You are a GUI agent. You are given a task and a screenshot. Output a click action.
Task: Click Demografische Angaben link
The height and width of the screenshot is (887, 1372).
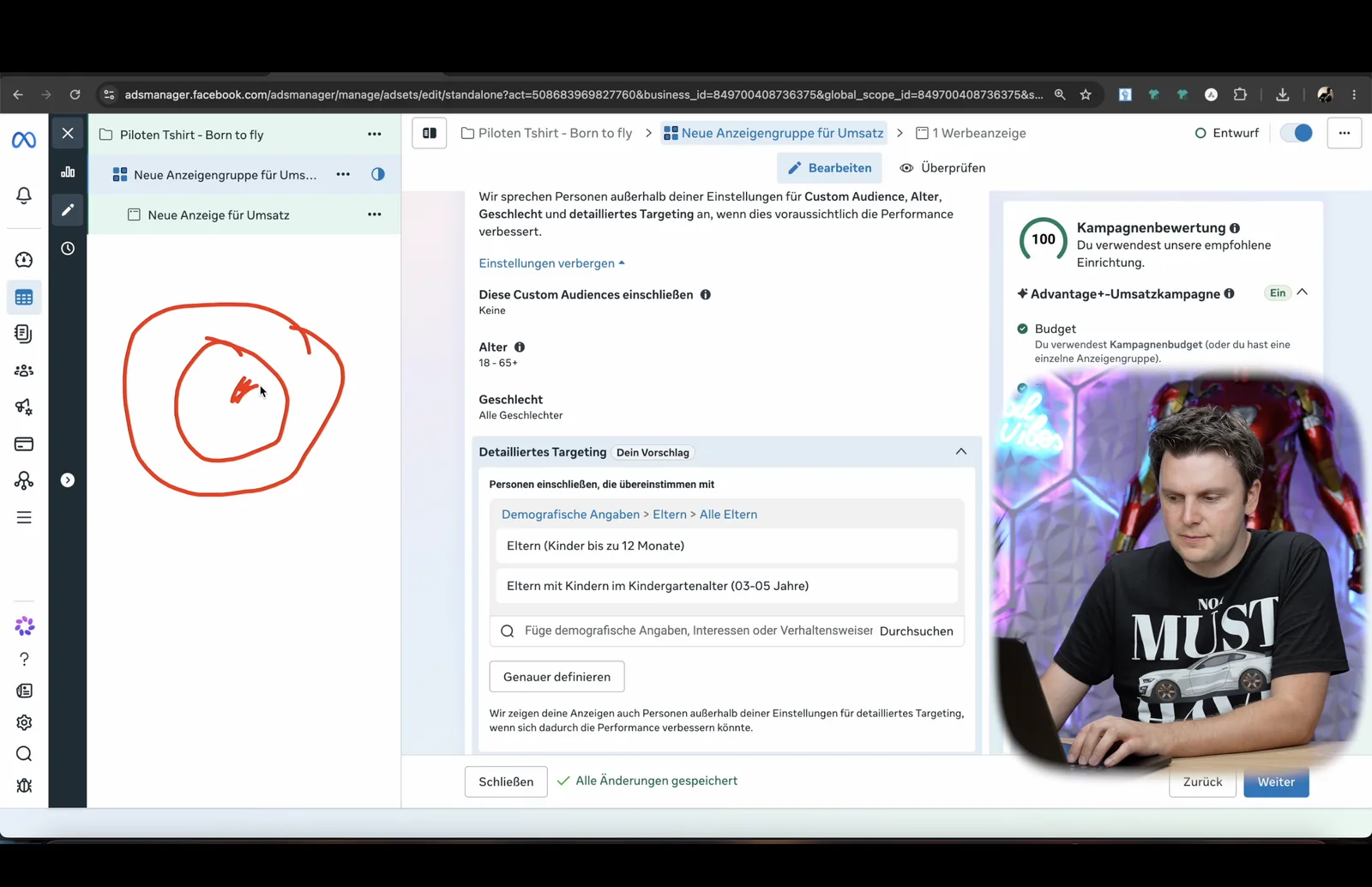point(570,515)
